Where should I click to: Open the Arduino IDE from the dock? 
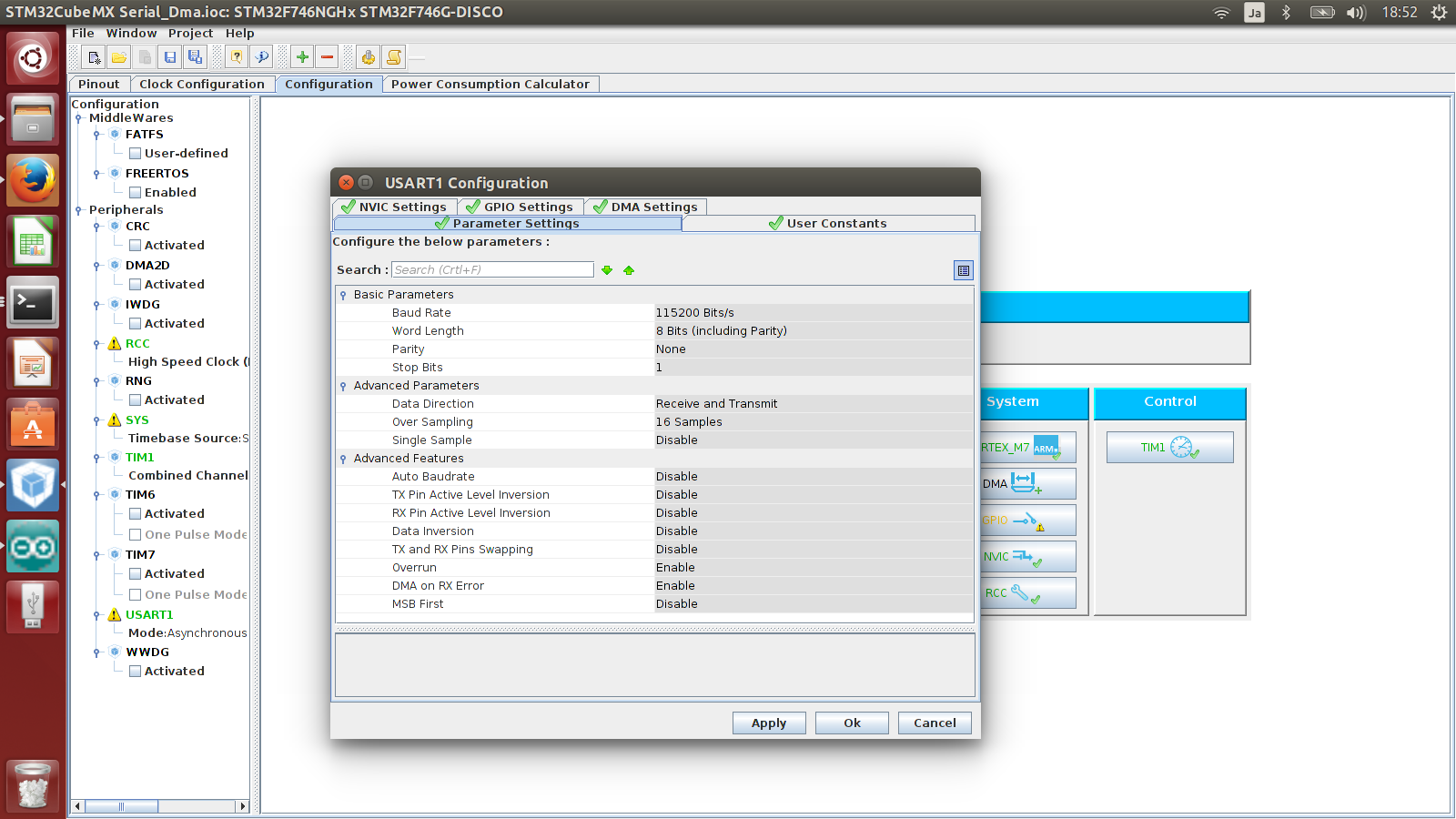point(33,547)
